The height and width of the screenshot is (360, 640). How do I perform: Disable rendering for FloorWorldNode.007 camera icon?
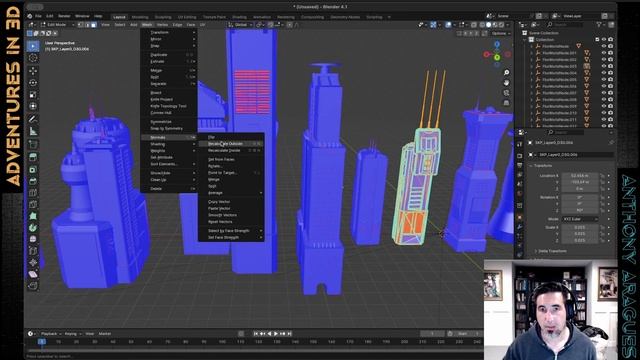coord(610,93)
